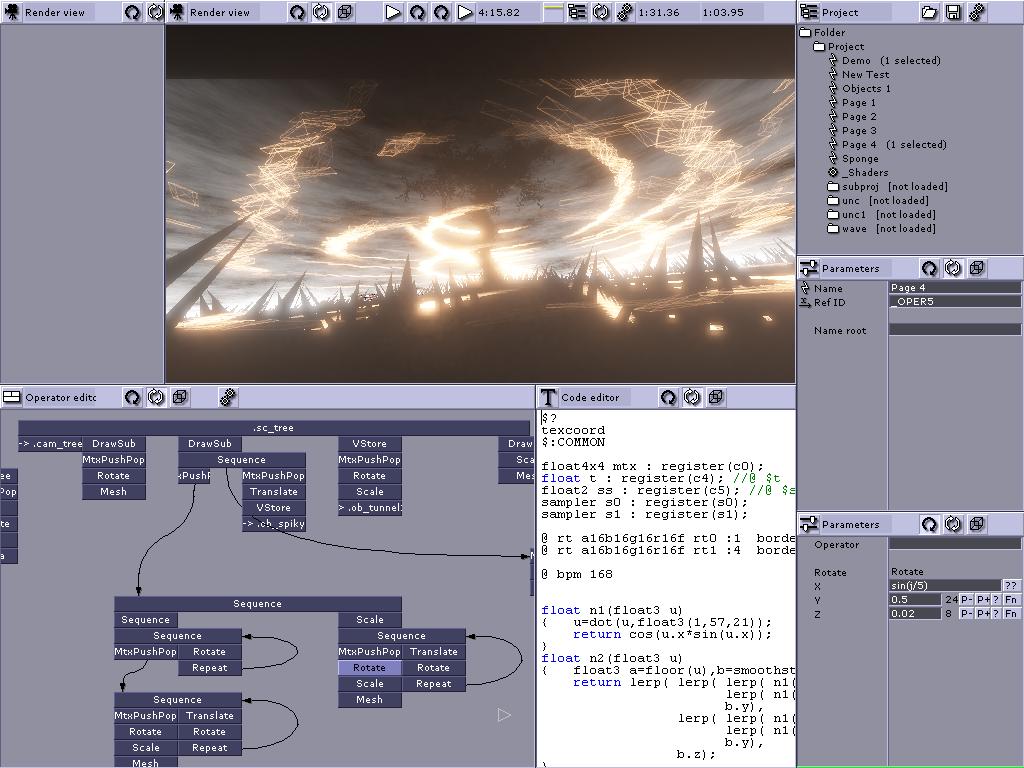Image resolution: width=1024 pixels, height=768 pixels.
Task: Click the Operator editor title tab
Action: click(x=62, y=397)
